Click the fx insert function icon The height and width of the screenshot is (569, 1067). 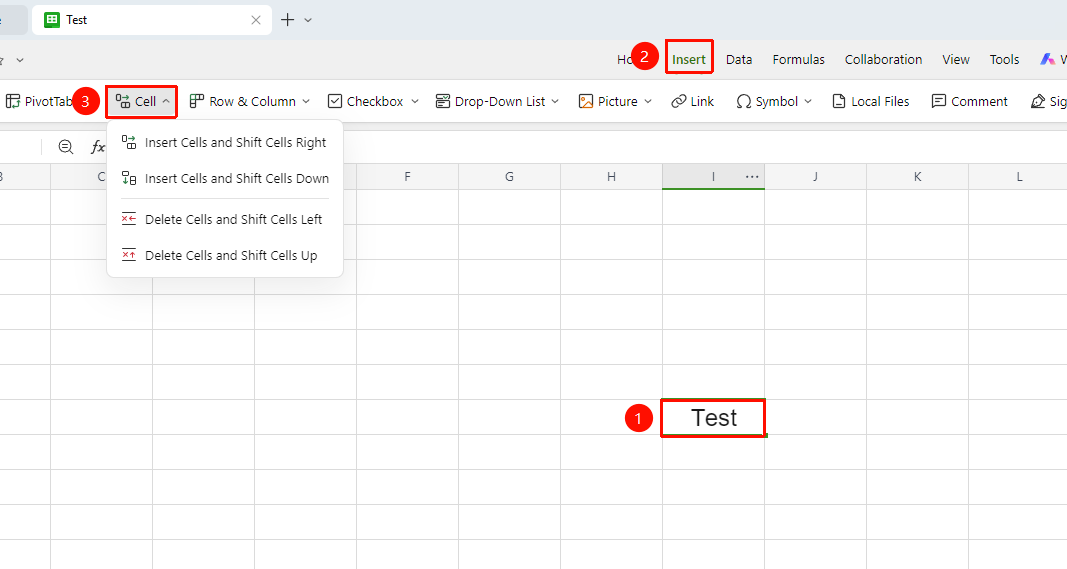point(98,146)
